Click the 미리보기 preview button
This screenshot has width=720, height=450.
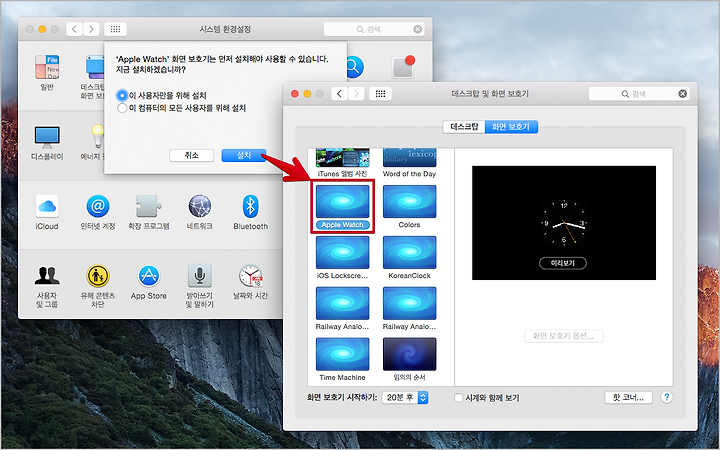(x=563, y=263)
